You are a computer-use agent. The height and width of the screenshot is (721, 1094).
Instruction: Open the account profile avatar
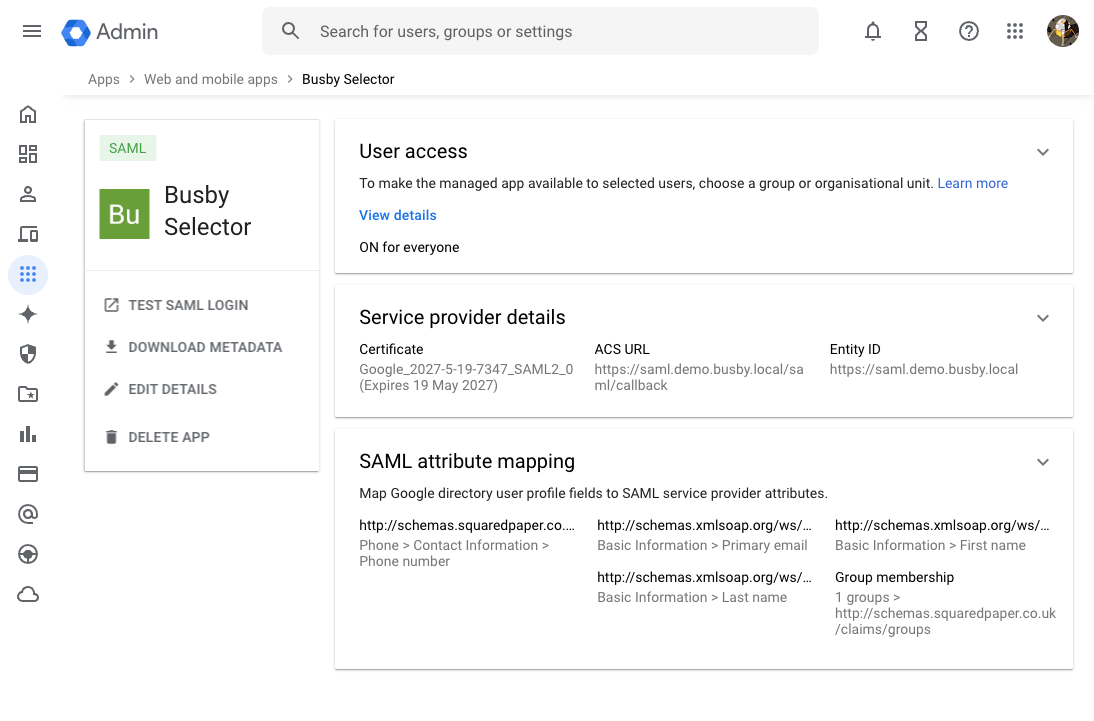(x=1063, y=31)
